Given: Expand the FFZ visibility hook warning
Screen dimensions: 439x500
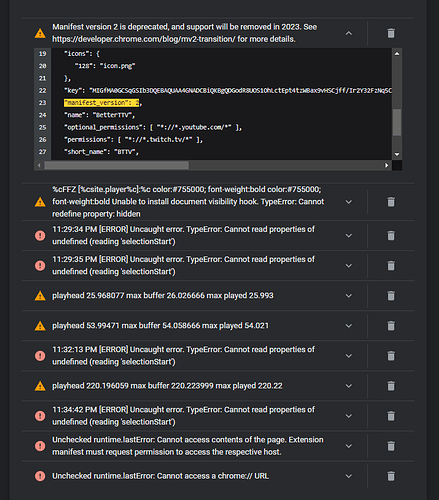Looking at the screenshot, I should (x=349, y=202).
